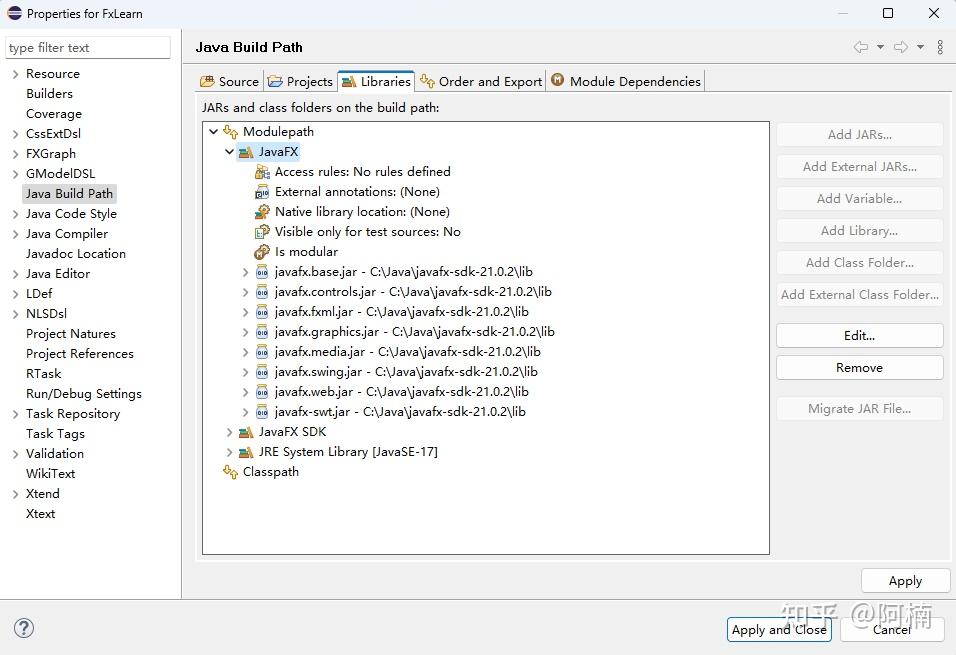956x655 pixels.
Task: Click the help question mark icon
Action: pos(24,628)
